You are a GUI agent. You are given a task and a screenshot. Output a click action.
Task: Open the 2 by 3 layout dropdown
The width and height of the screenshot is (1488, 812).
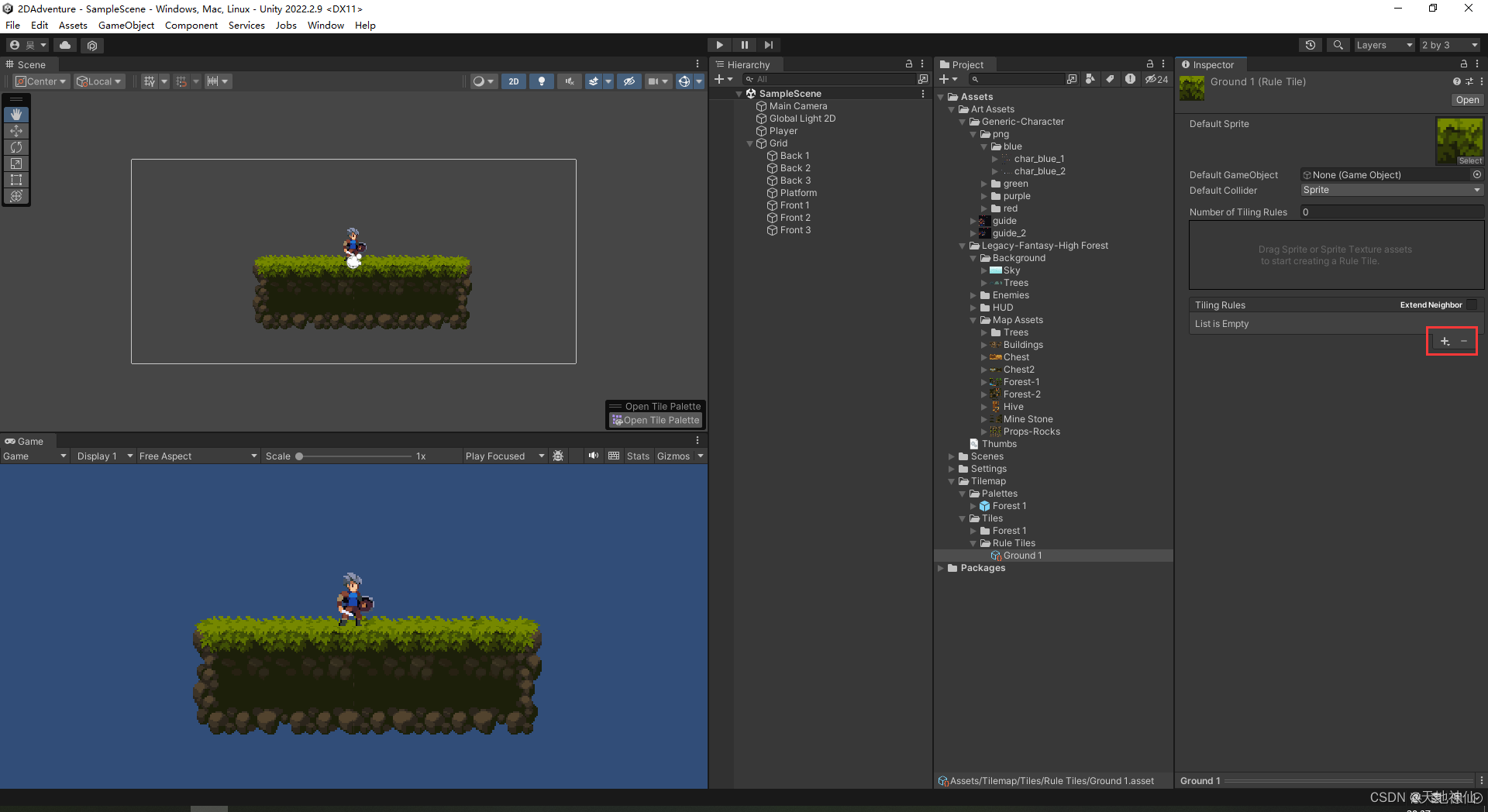click(x=1450, y=45)
